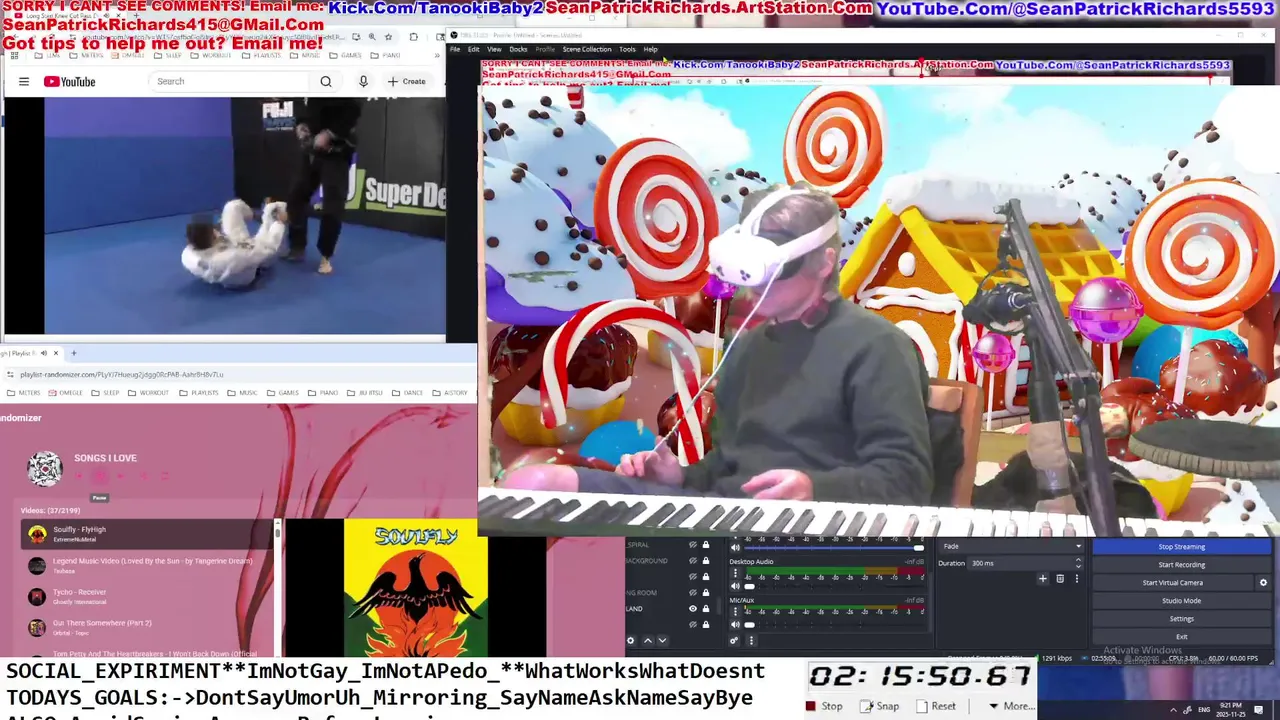This screenshot has width=1280, height=720.
Task: Click Start Recording in OBS
Action: coord(1181,565)
